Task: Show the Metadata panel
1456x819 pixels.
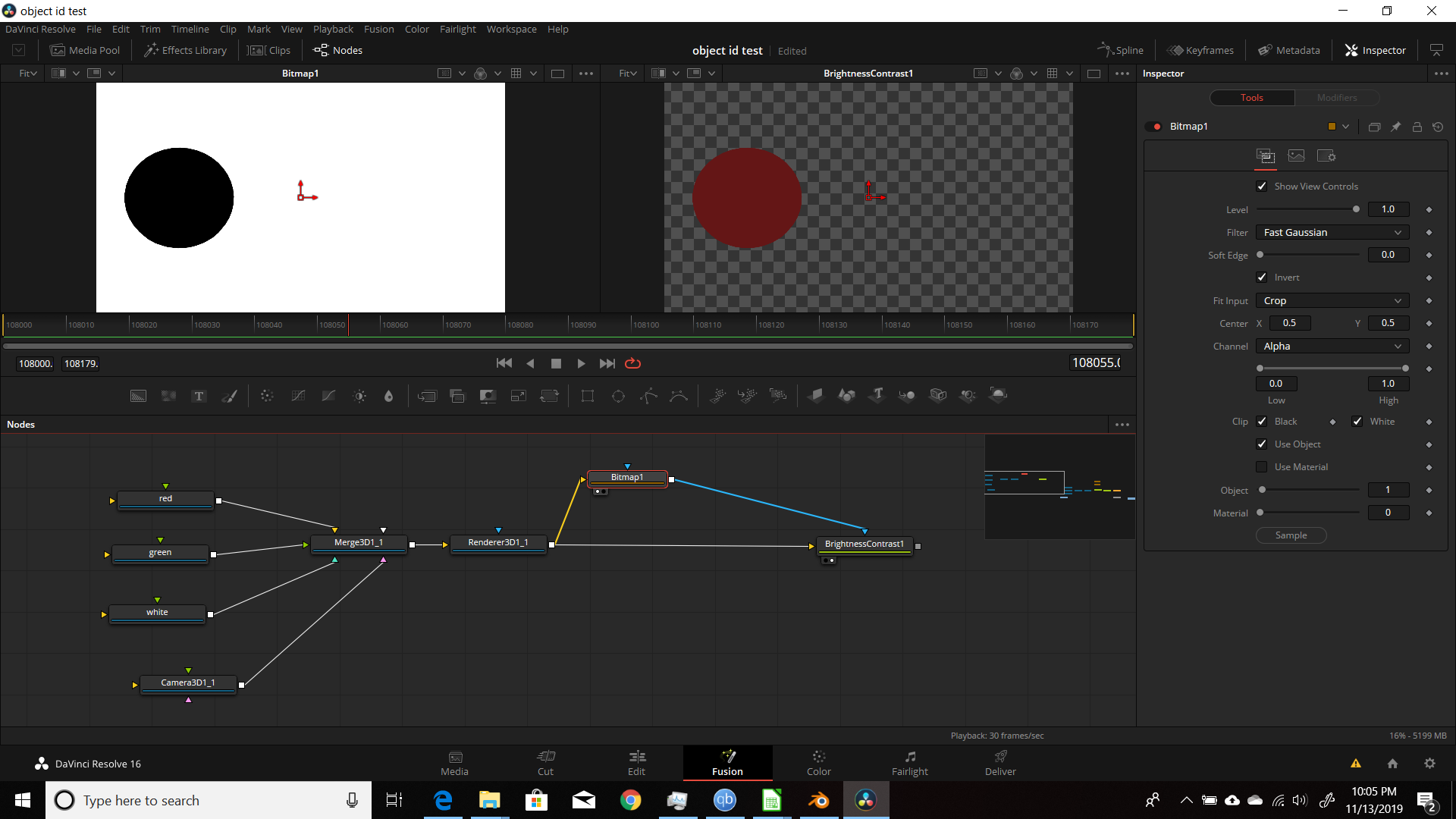Action: point(1289,50)
